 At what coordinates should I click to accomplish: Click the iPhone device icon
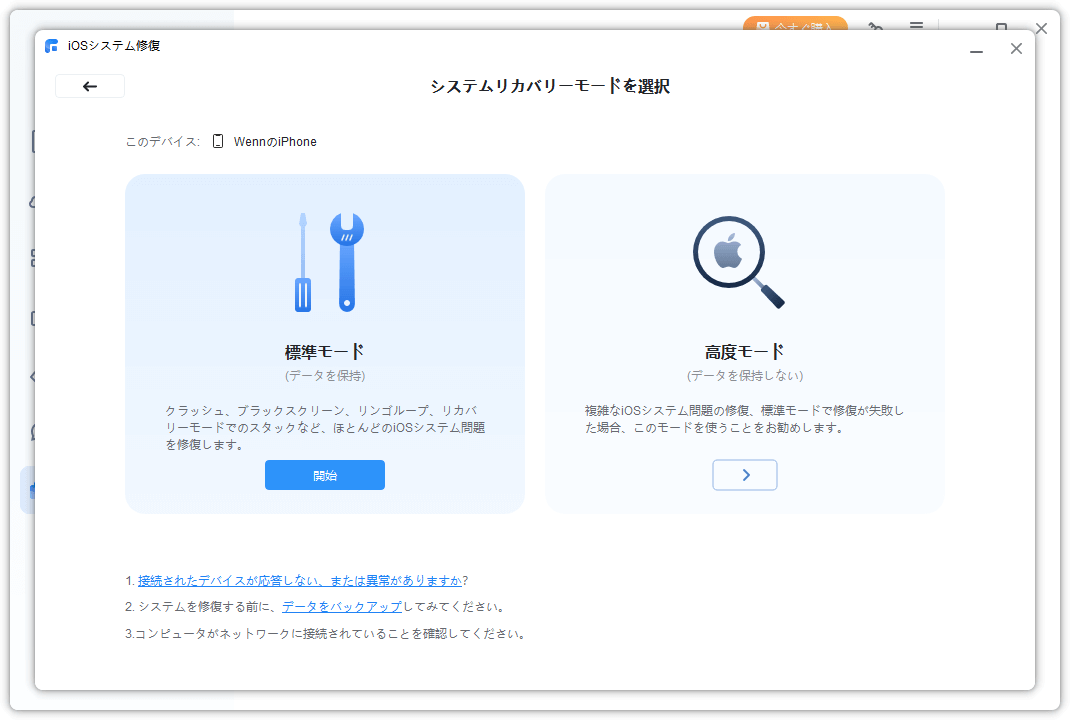click(x=218, y=142)
